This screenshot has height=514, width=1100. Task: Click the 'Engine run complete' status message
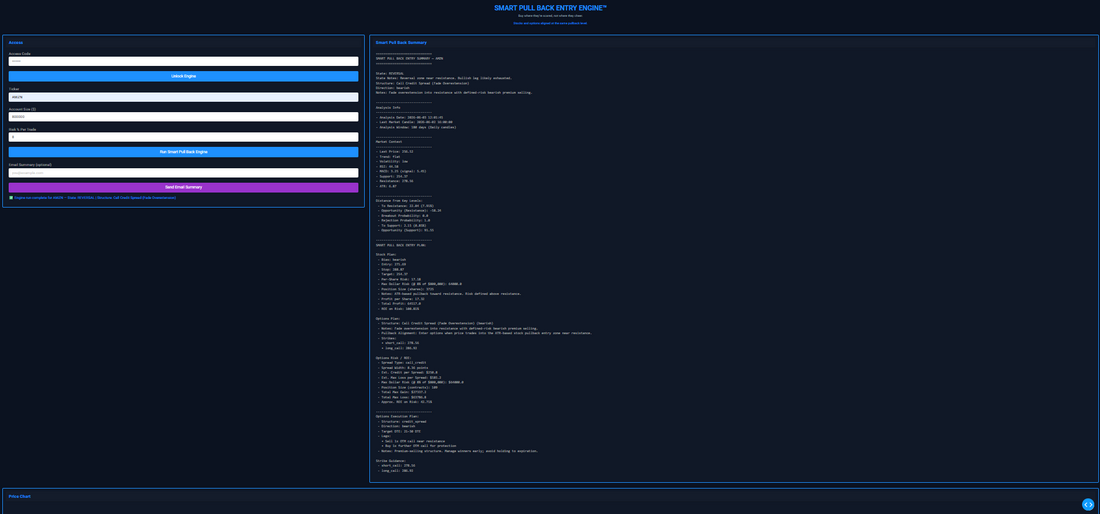coord(95,198)
